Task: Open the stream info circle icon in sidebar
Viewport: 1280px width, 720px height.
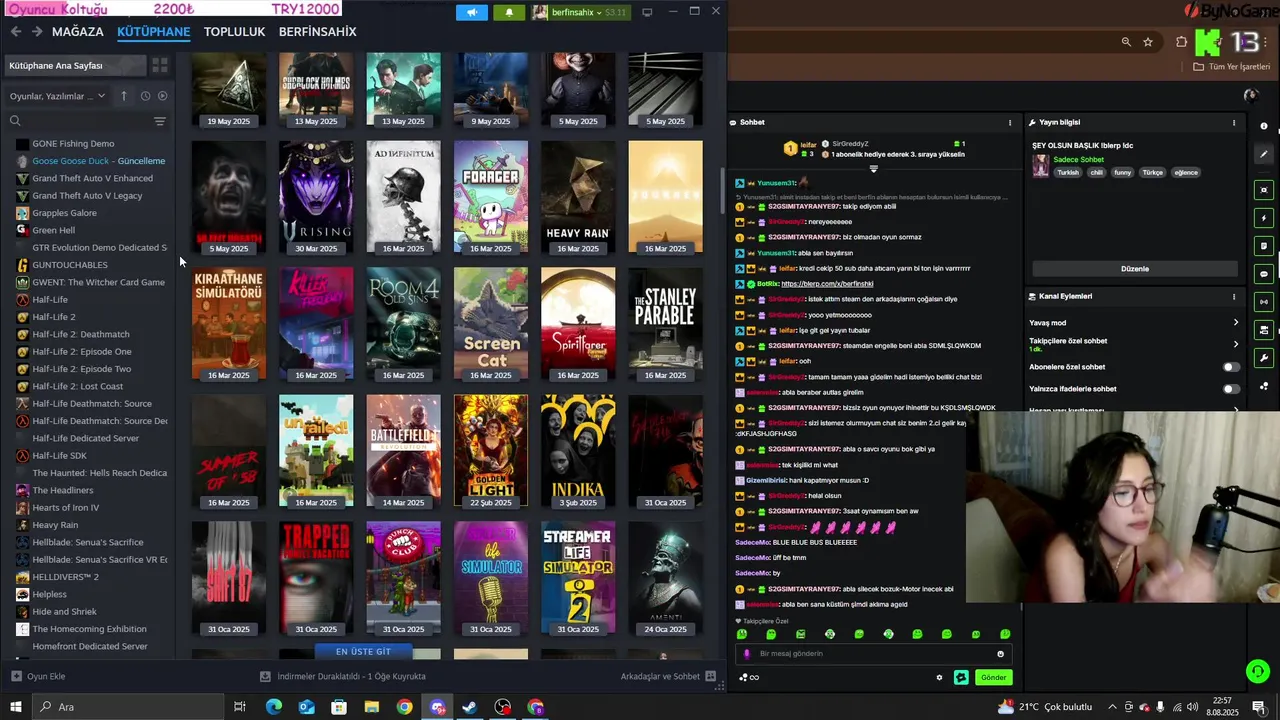Action: [x=1264, y=126]
